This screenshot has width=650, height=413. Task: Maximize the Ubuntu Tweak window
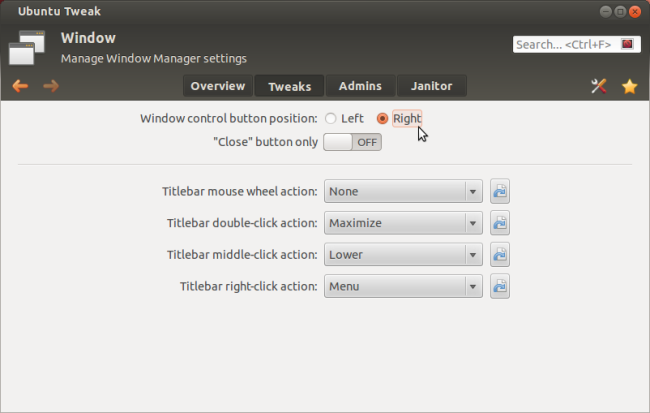pyautogui.click(x=620, y=12)
